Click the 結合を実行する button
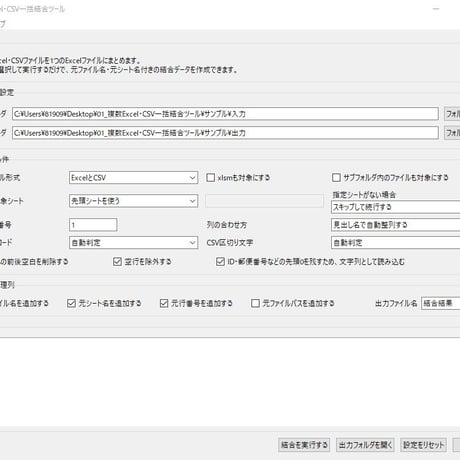The height and width of the screenshot is (460, 460). point(304,445)
